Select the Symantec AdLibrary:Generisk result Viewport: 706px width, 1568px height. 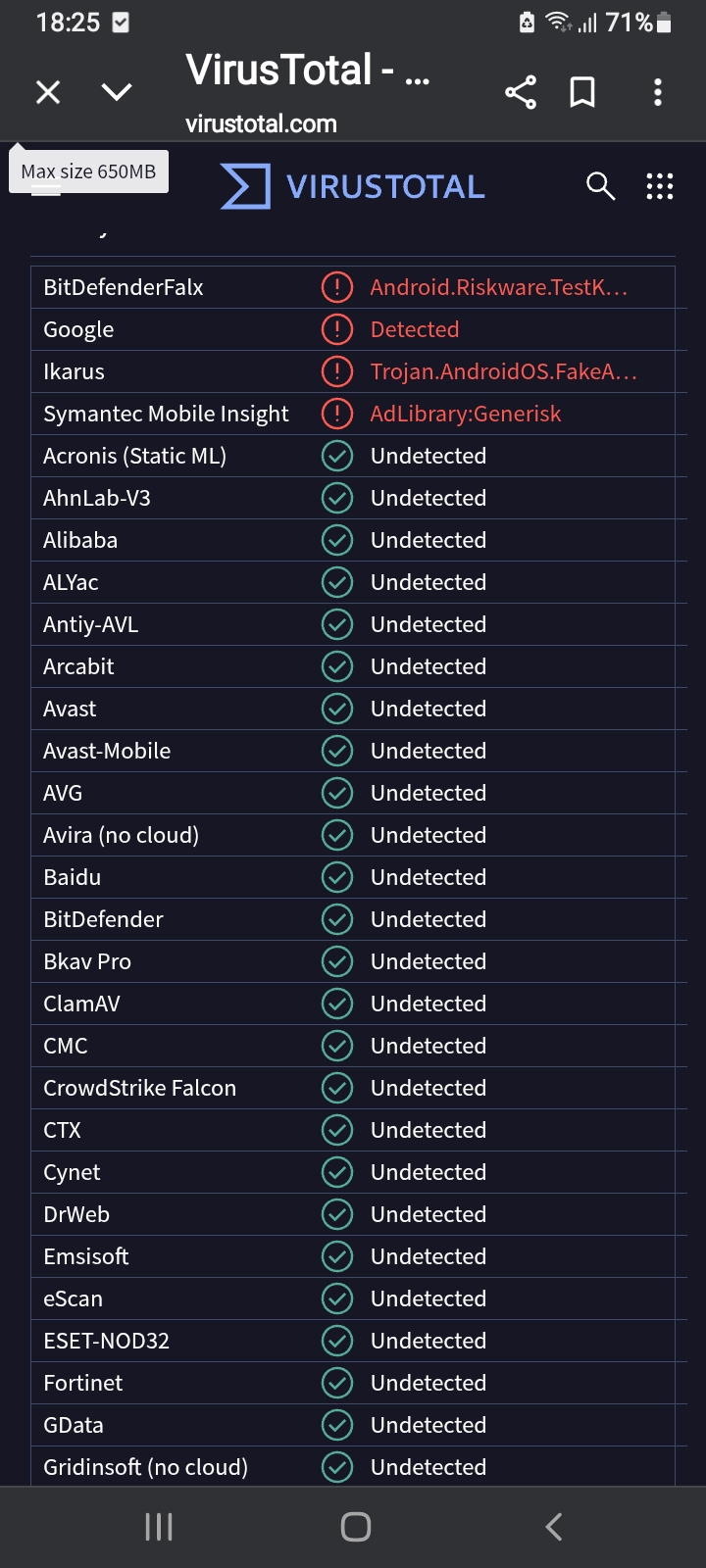coord(465,414)
